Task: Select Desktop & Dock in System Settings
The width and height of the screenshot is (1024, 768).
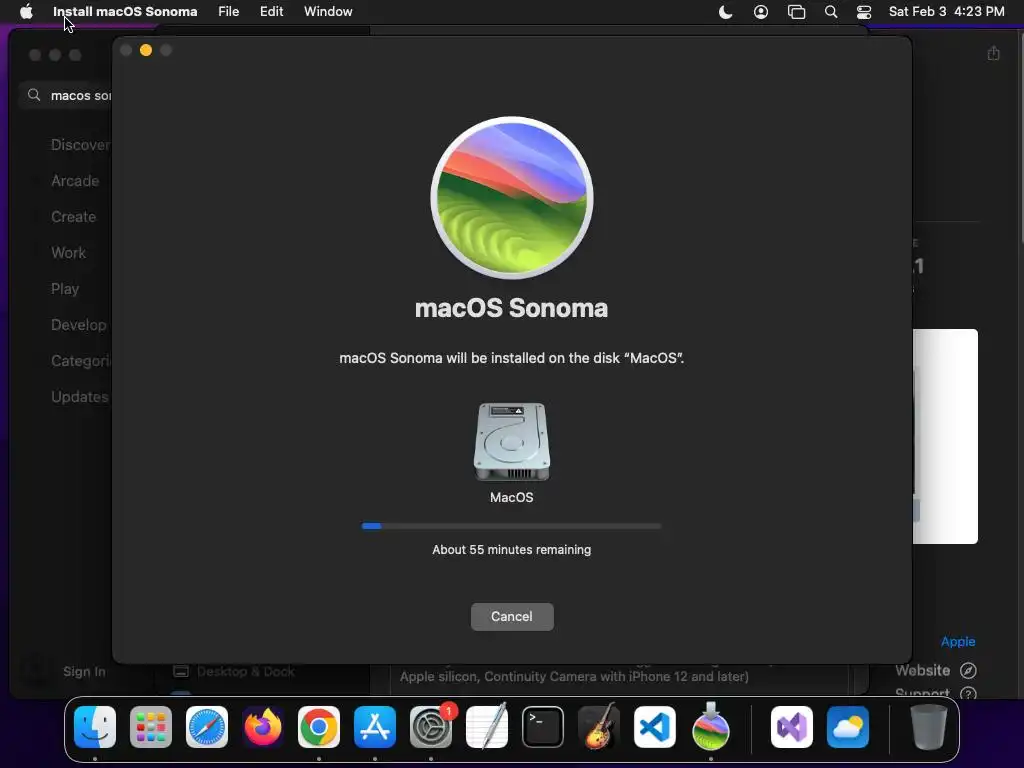Action: 234,671
